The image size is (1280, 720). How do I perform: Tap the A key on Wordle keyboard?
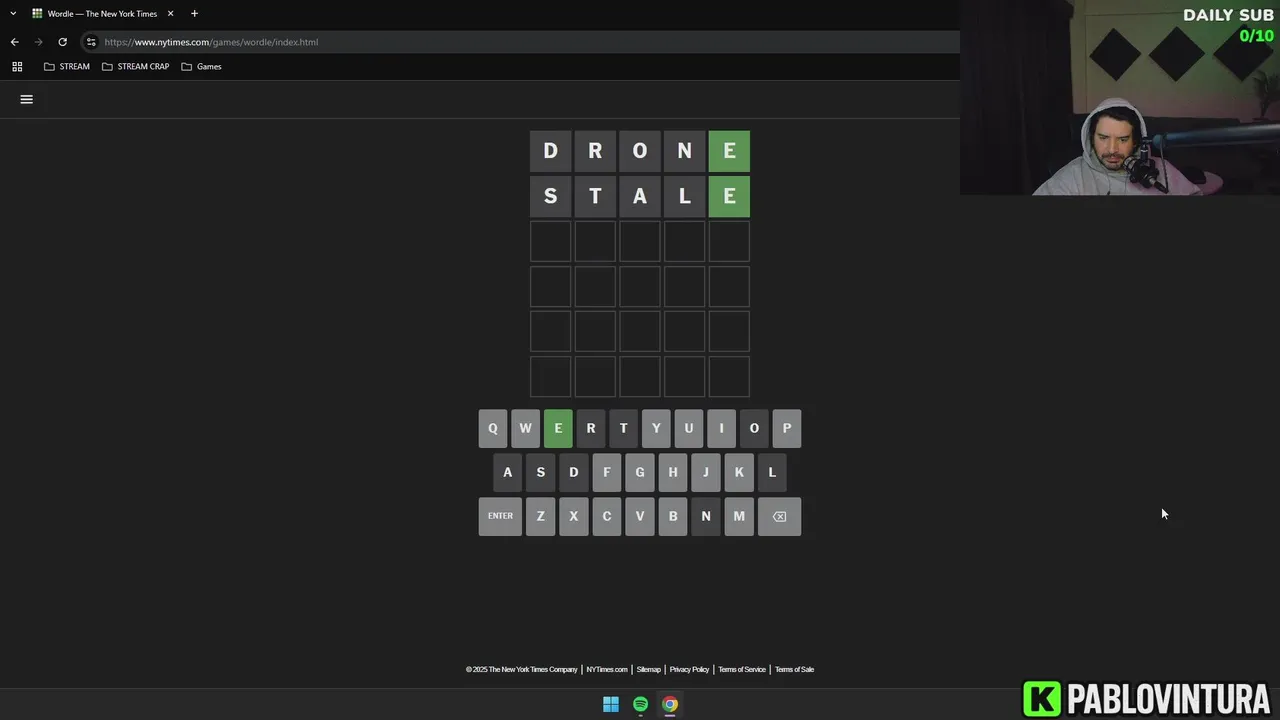click(508, 472)
